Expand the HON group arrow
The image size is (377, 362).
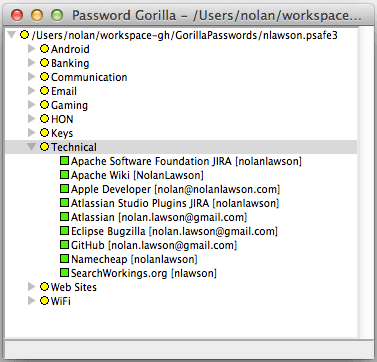32,119
